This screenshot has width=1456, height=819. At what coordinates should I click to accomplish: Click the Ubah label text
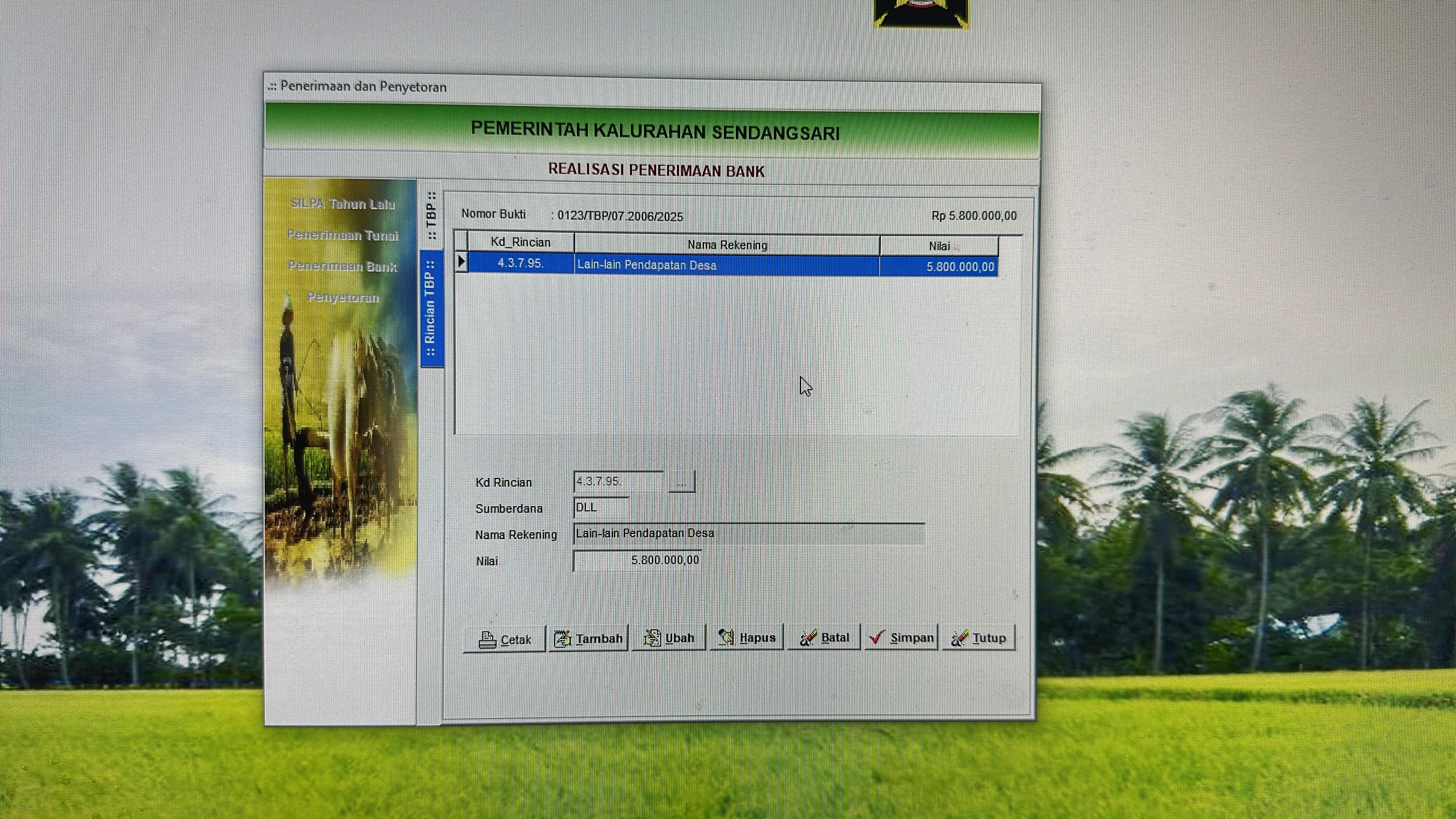(679, 638)
